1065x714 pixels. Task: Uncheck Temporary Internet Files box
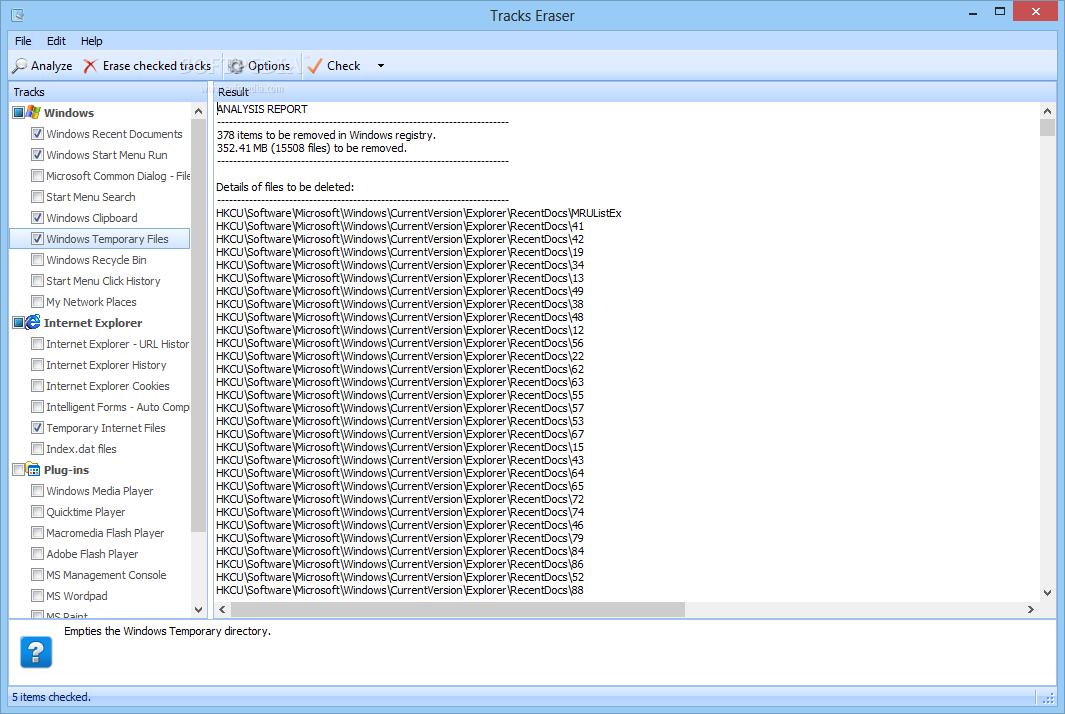pos(37,428)
